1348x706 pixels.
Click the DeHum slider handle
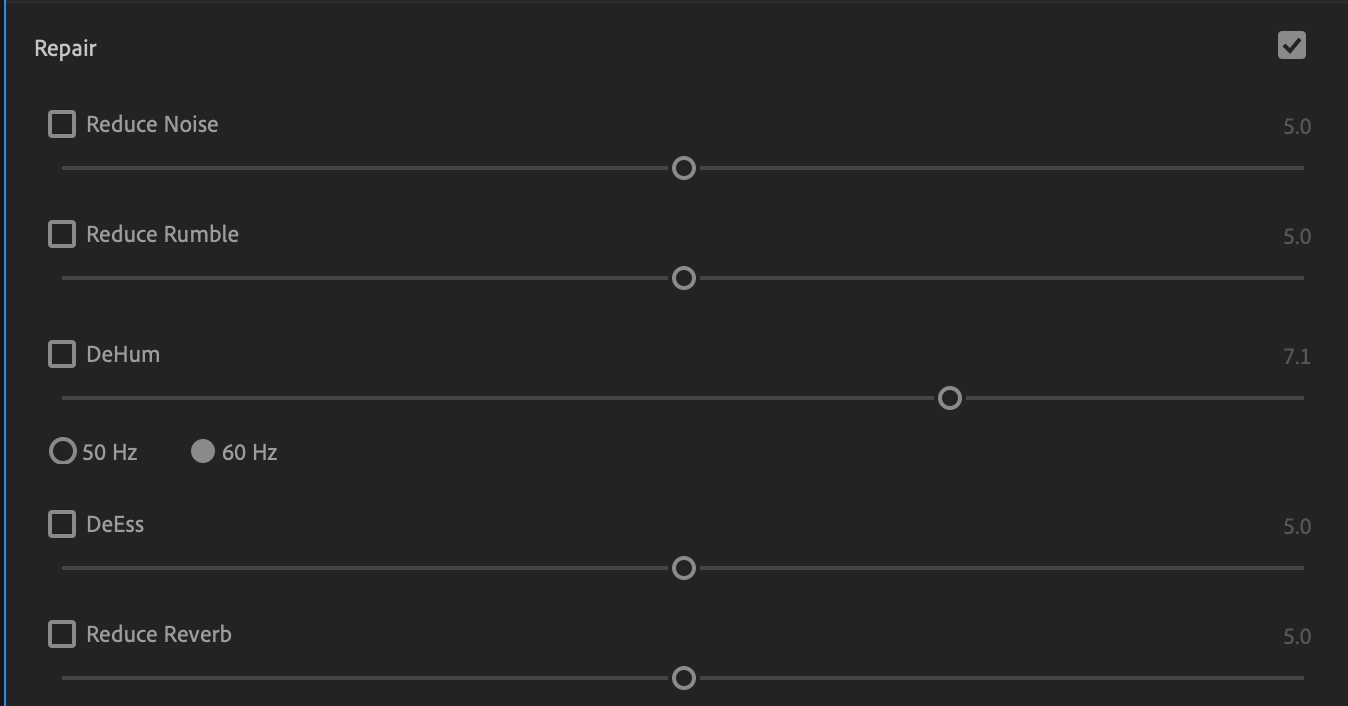click(950, 398)
